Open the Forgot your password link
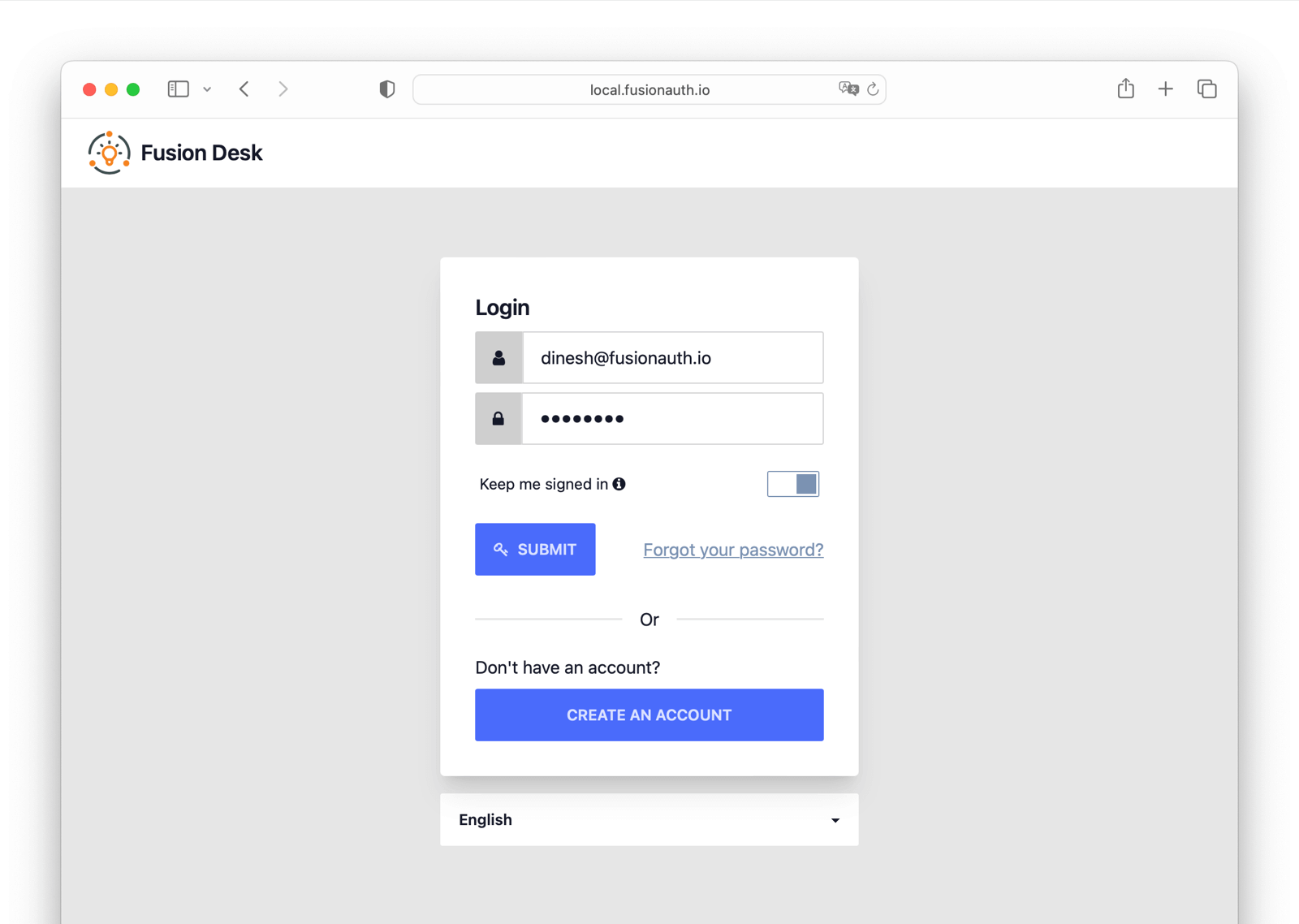The image size is (1299, 924). [733, 550]
